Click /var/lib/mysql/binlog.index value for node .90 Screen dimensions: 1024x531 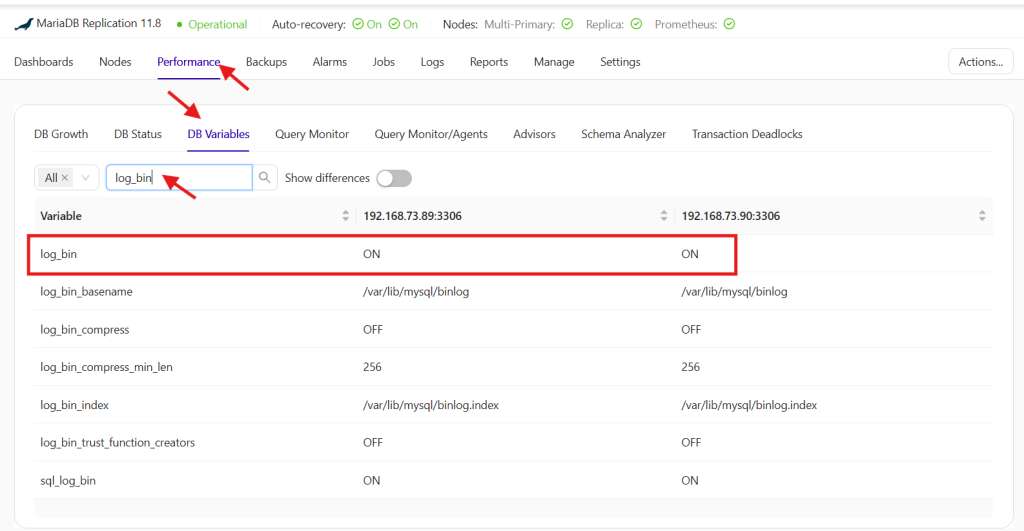(749, 405)
